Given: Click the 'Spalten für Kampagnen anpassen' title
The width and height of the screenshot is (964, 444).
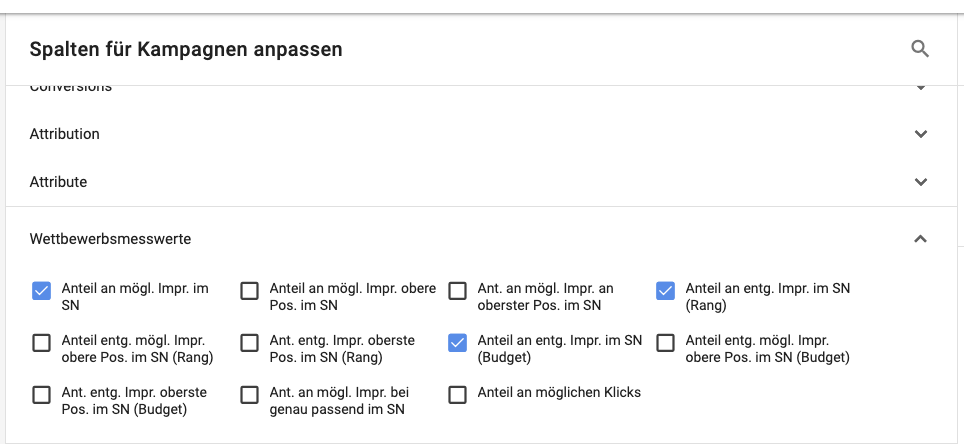Looking at the screenshot, I should (186, 49).
